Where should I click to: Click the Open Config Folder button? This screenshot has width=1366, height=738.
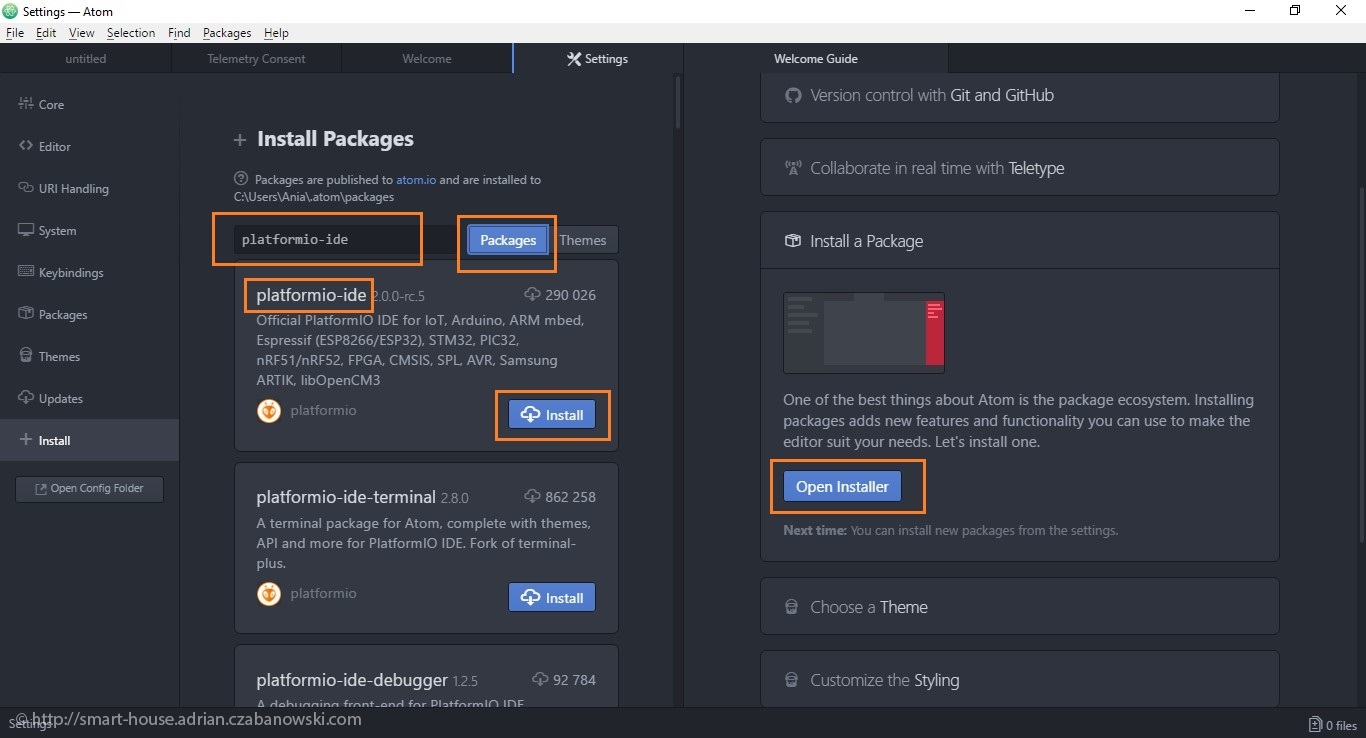point(90,489)
